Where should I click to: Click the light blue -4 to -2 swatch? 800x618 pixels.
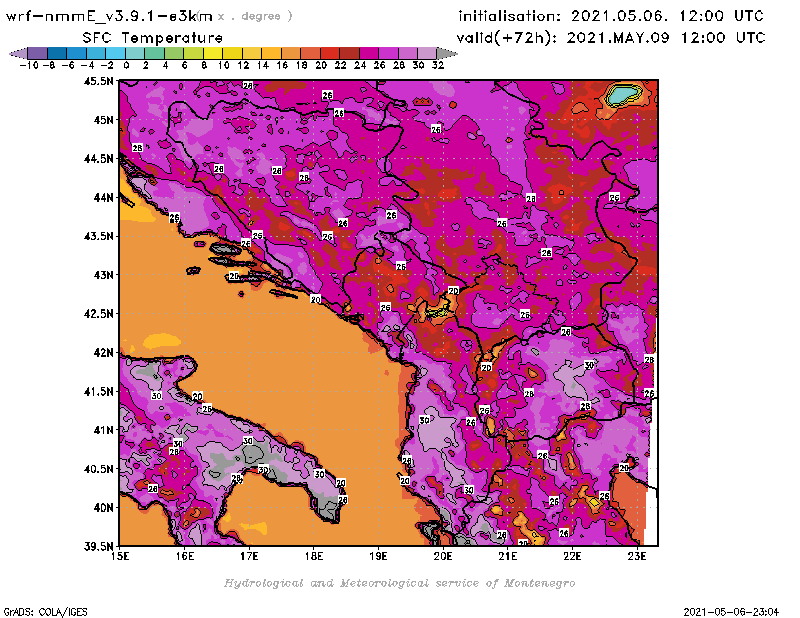[x=96, y=53]
